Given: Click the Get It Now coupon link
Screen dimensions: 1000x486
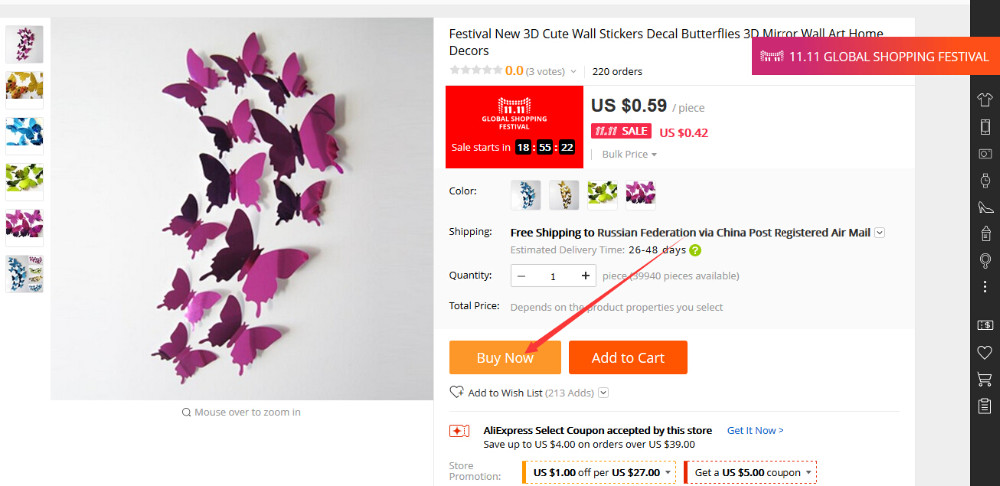Looking at the screenshot, I should point(755,430).
